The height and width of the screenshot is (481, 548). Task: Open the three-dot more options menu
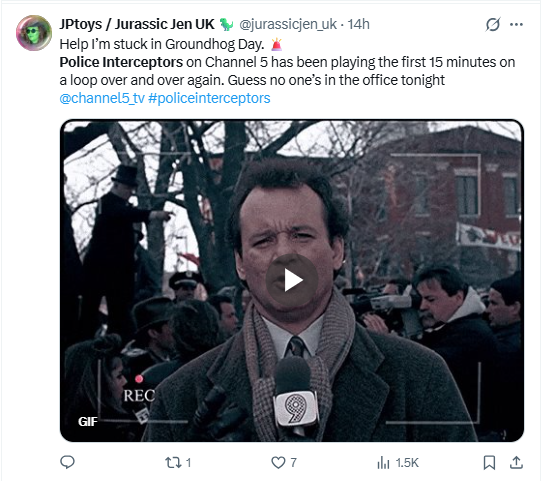coord(516,24)
